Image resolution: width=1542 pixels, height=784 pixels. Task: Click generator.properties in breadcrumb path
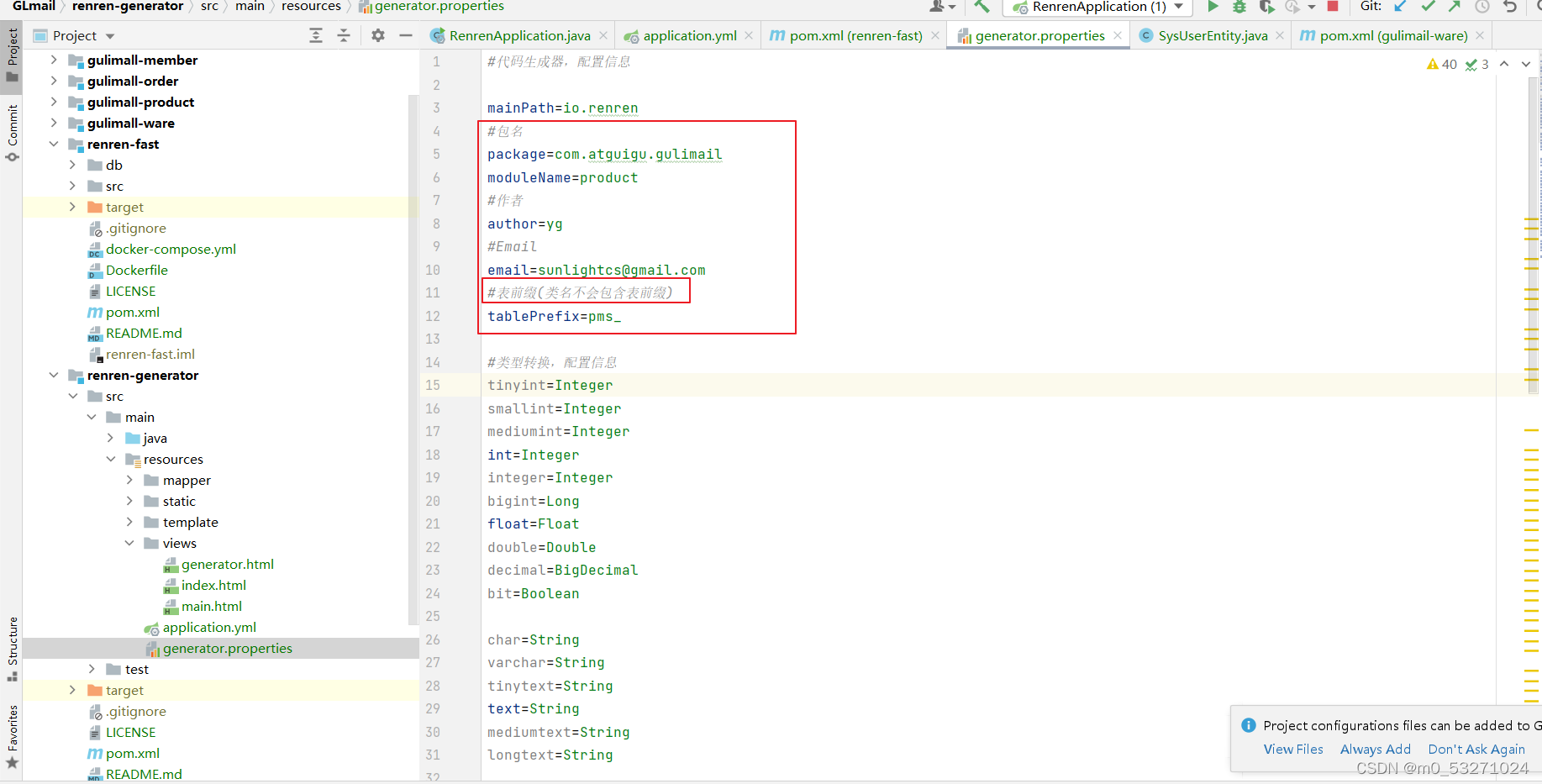[x=431, y=7]
